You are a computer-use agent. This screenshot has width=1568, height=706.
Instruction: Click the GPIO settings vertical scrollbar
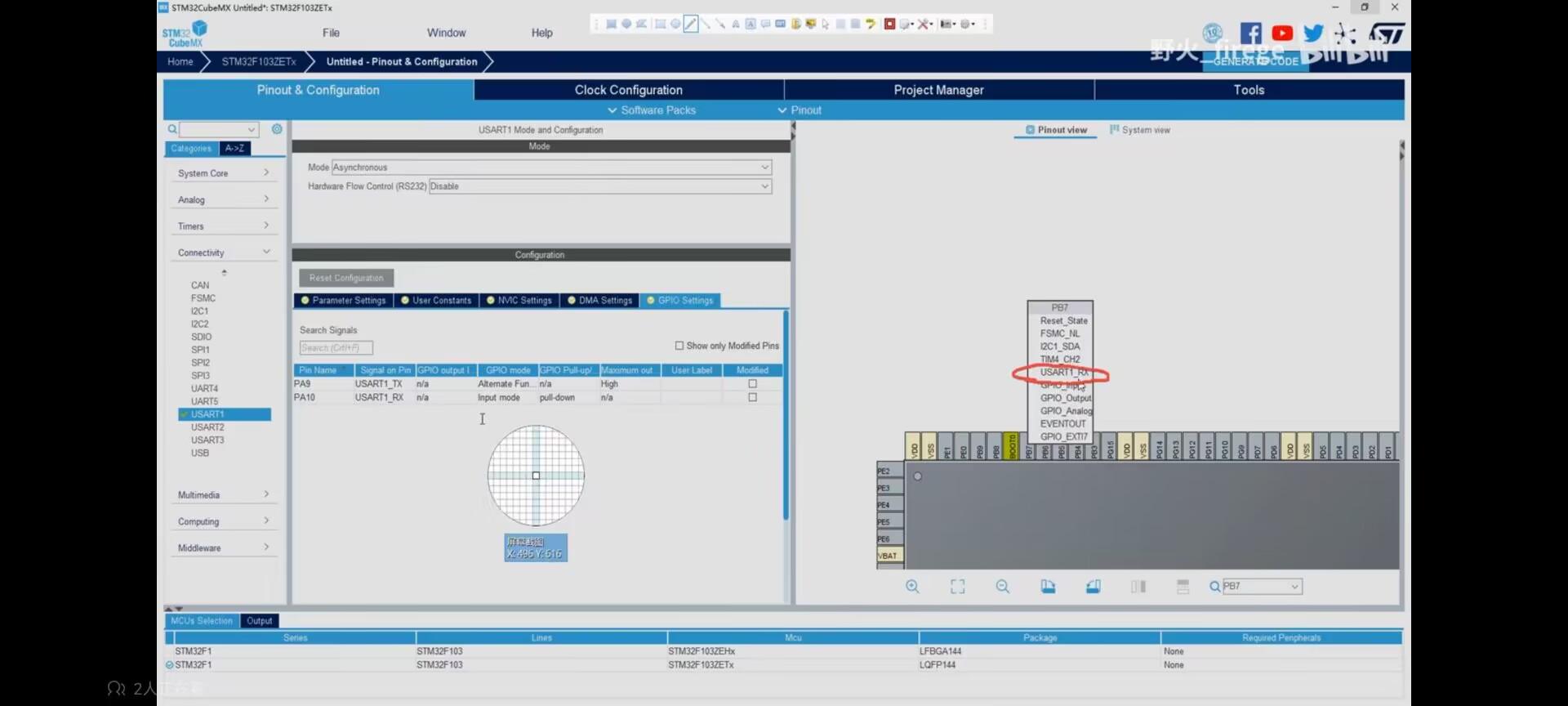[x=786, y=415]
